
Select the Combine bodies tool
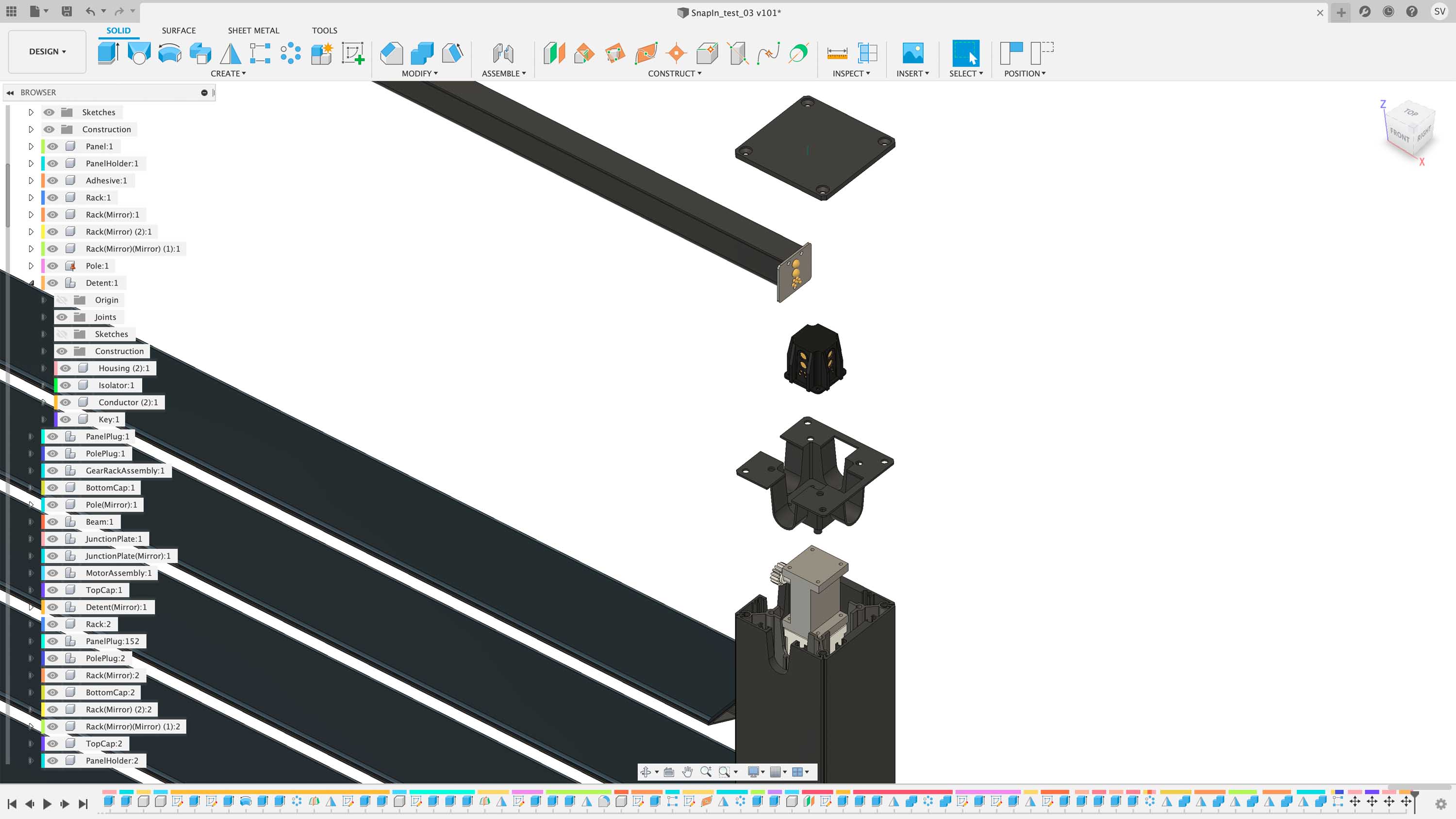(x=422, y=54)
